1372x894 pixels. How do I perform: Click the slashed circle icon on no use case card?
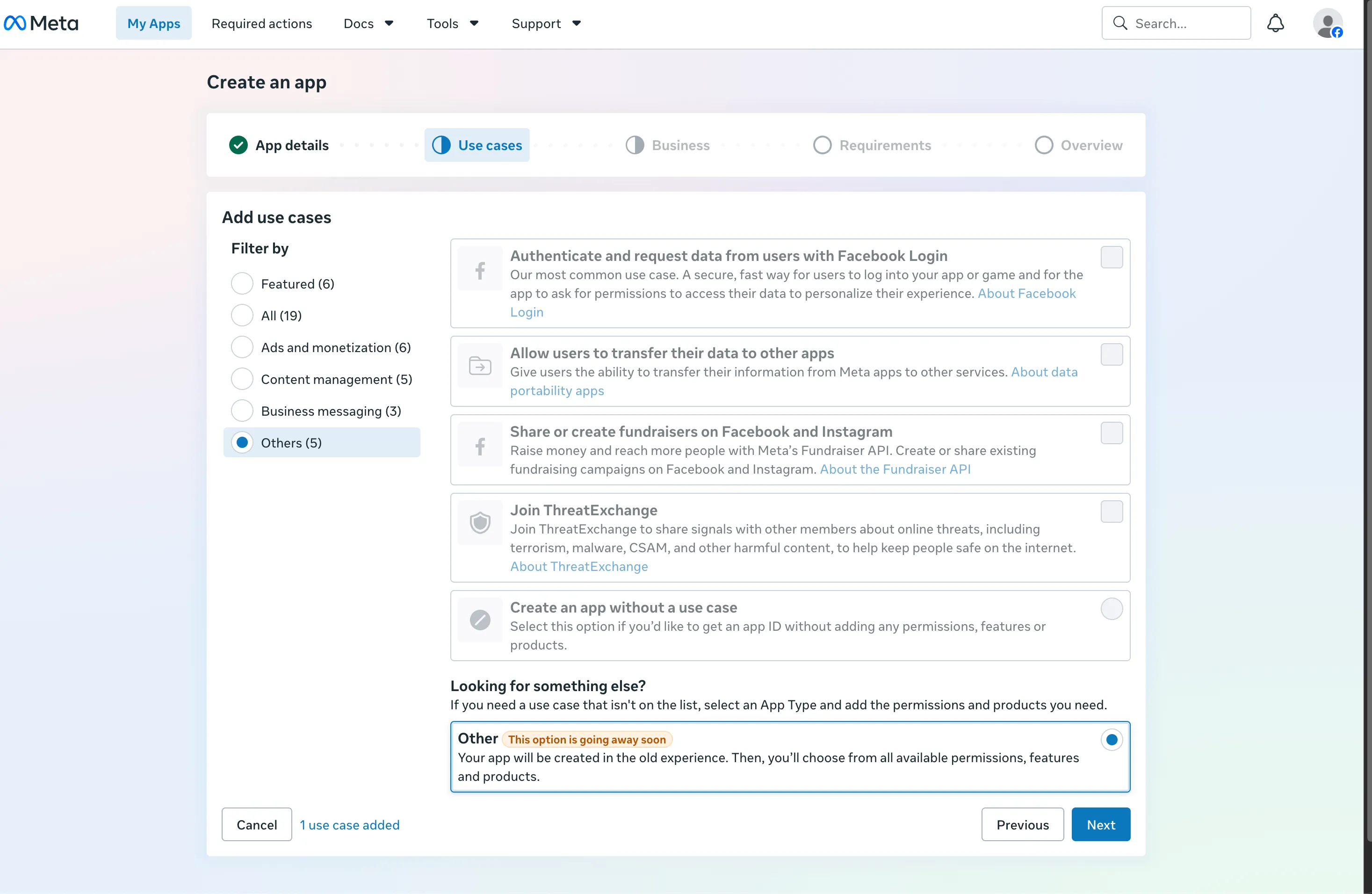click(x=480, y=620)
